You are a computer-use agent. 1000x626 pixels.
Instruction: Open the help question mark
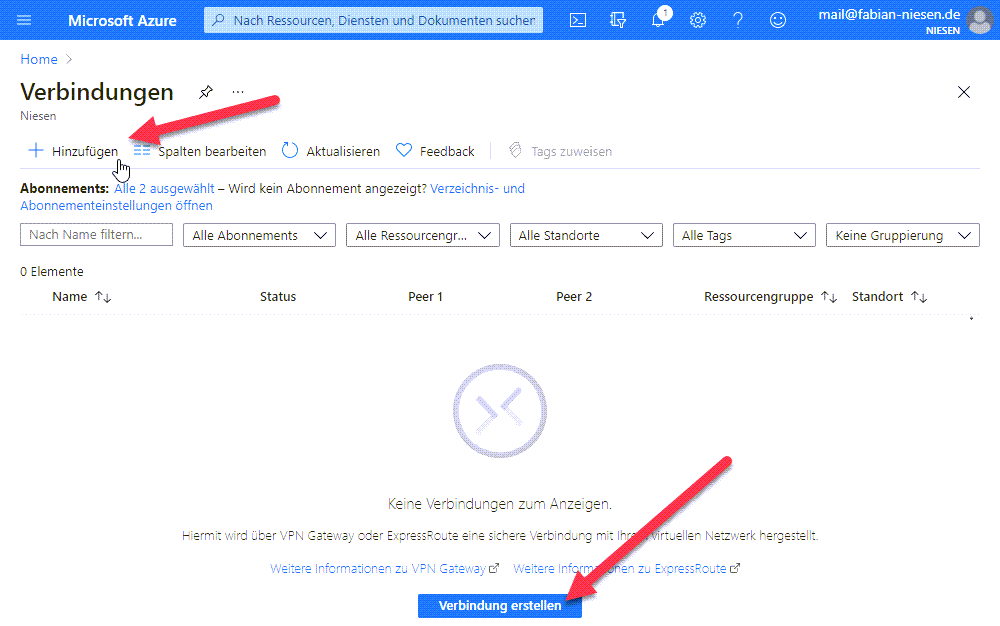click(738, 20)
